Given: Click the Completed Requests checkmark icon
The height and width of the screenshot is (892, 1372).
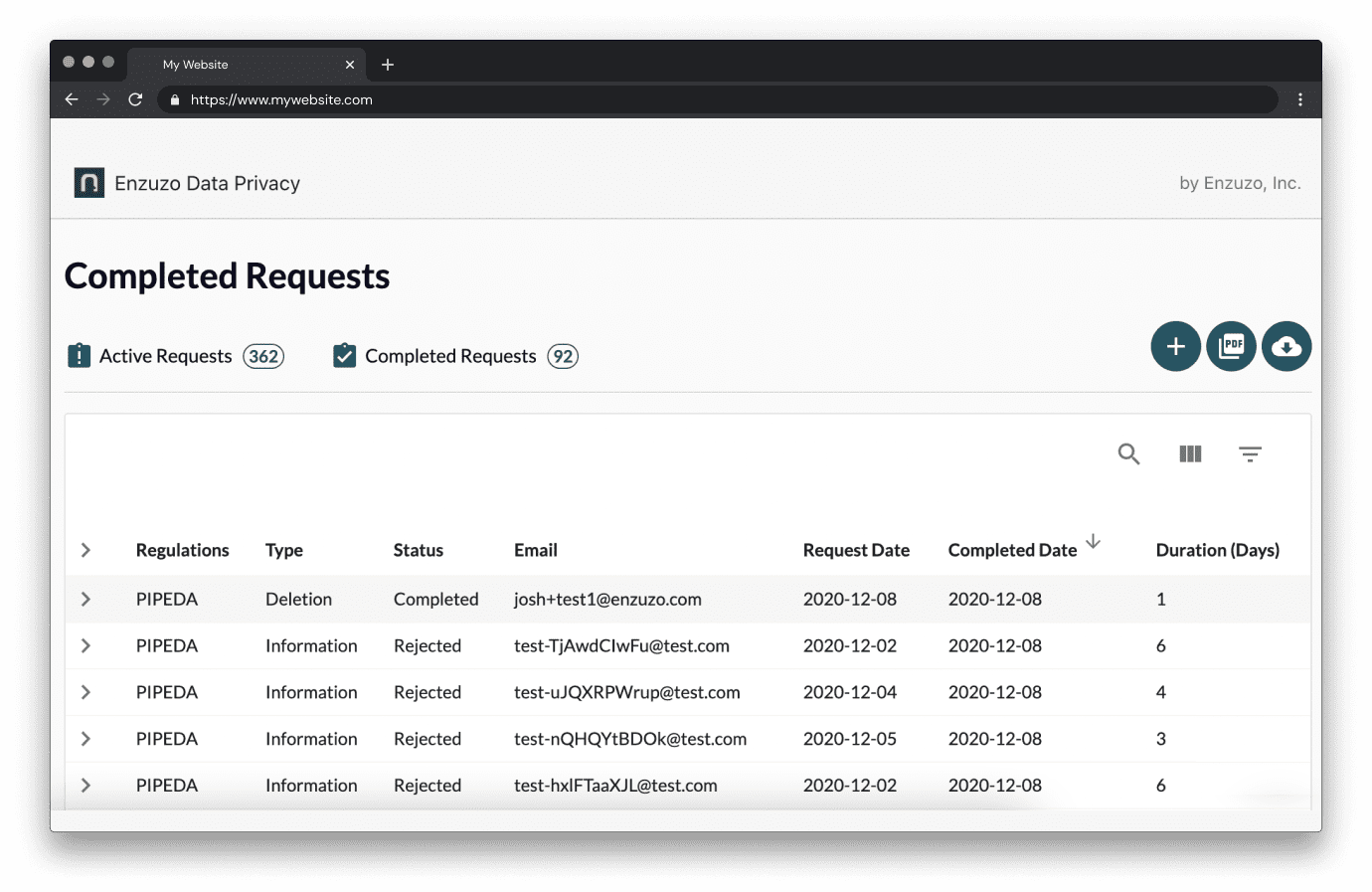Looking at the screenshot, I should 344,355.
